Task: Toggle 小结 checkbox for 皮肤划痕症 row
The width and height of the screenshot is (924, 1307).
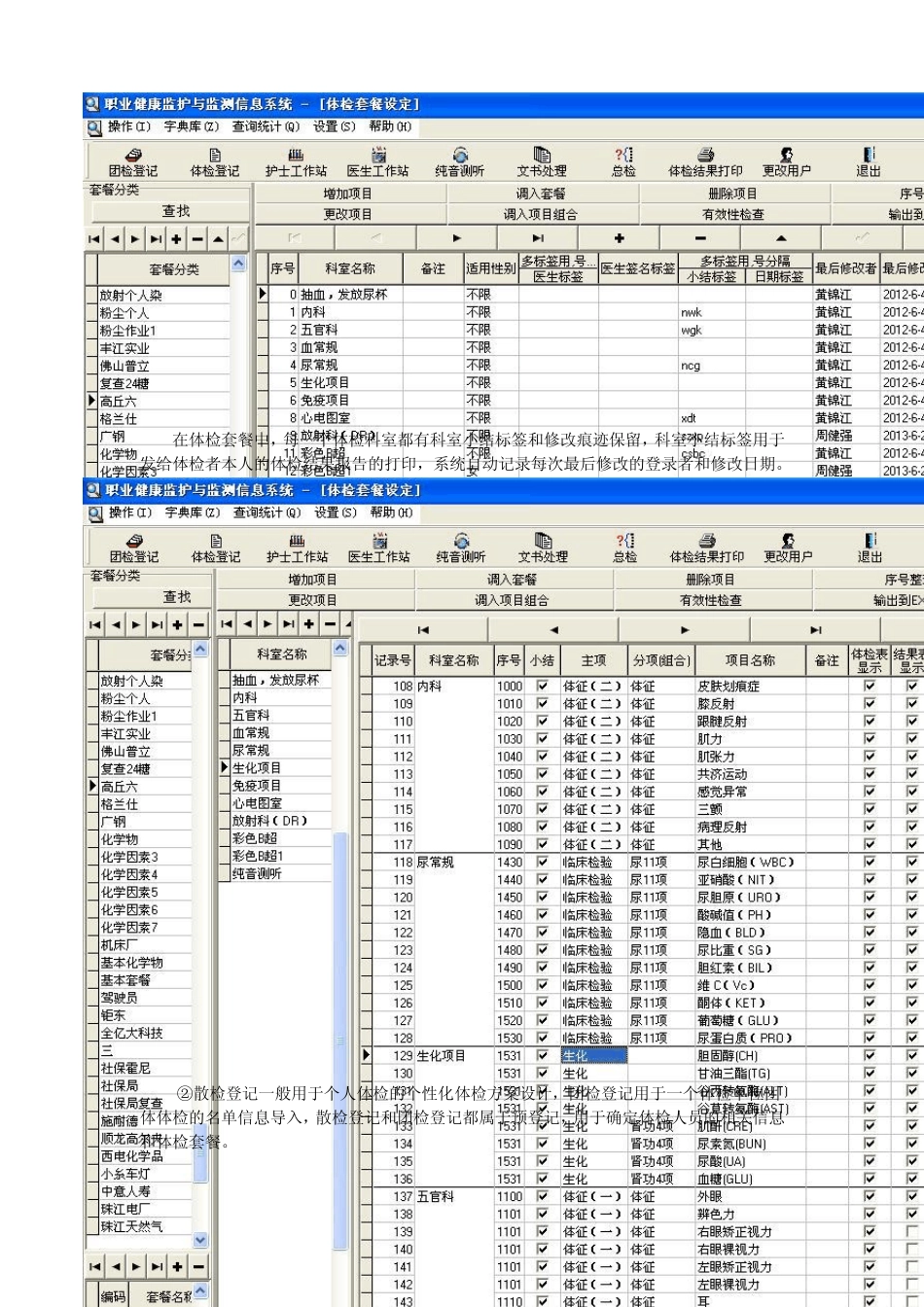Action: (542, 687)
